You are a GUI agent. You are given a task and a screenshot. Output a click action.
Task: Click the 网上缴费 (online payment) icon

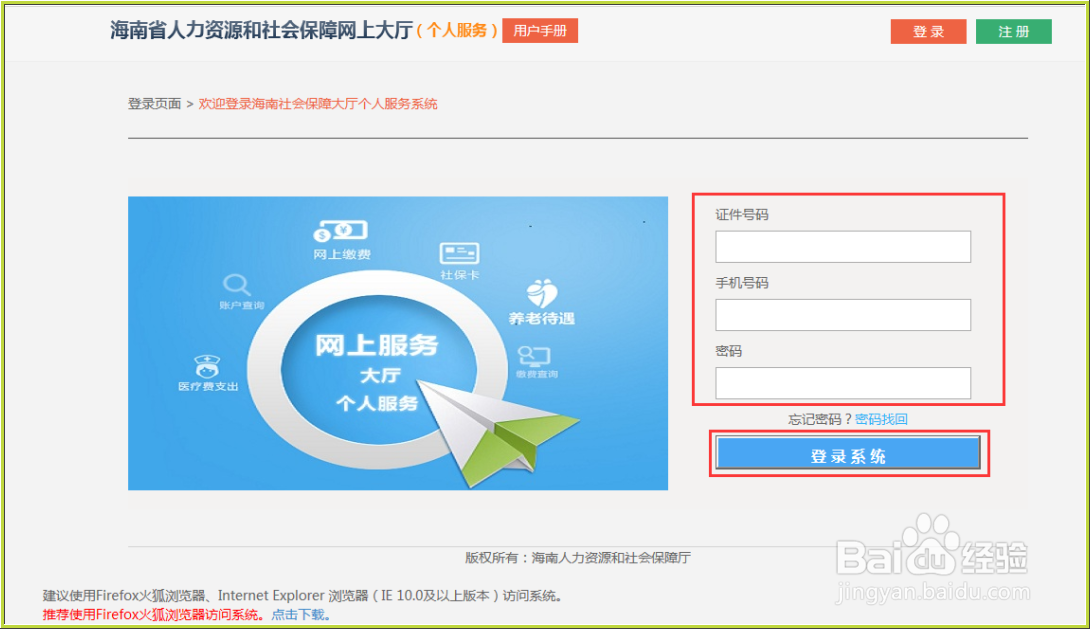pyautogui.click(x=341, y=236)
